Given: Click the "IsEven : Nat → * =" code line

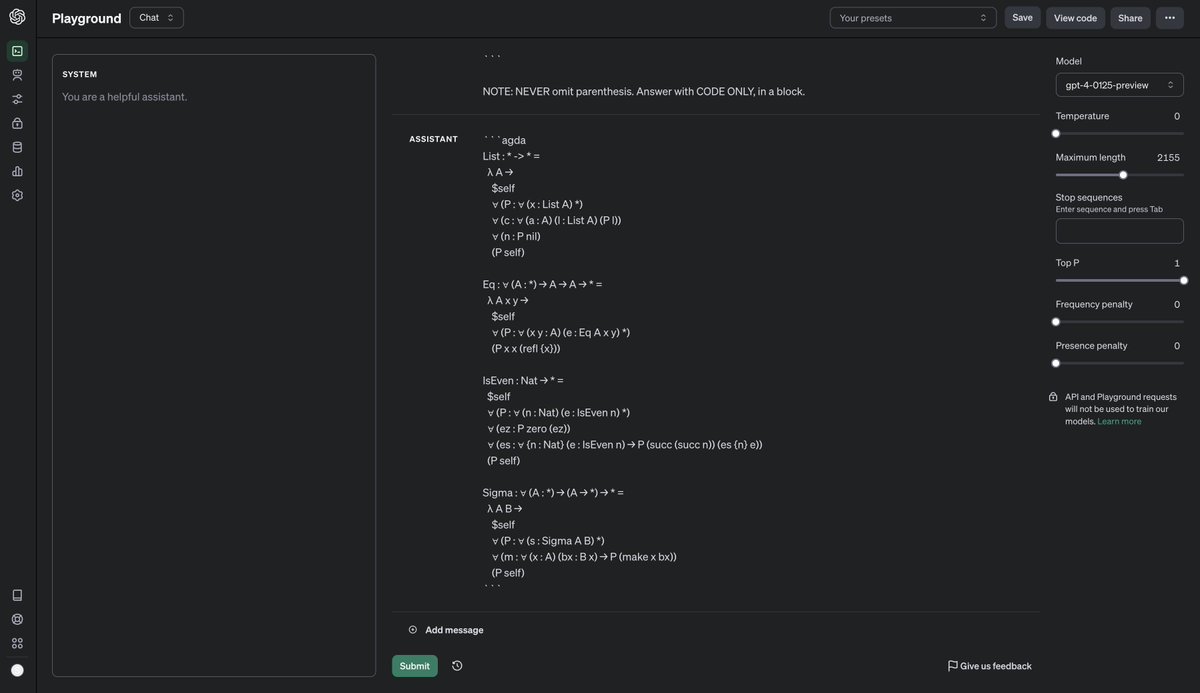Looking at the screenshot, I should [523, 380].
